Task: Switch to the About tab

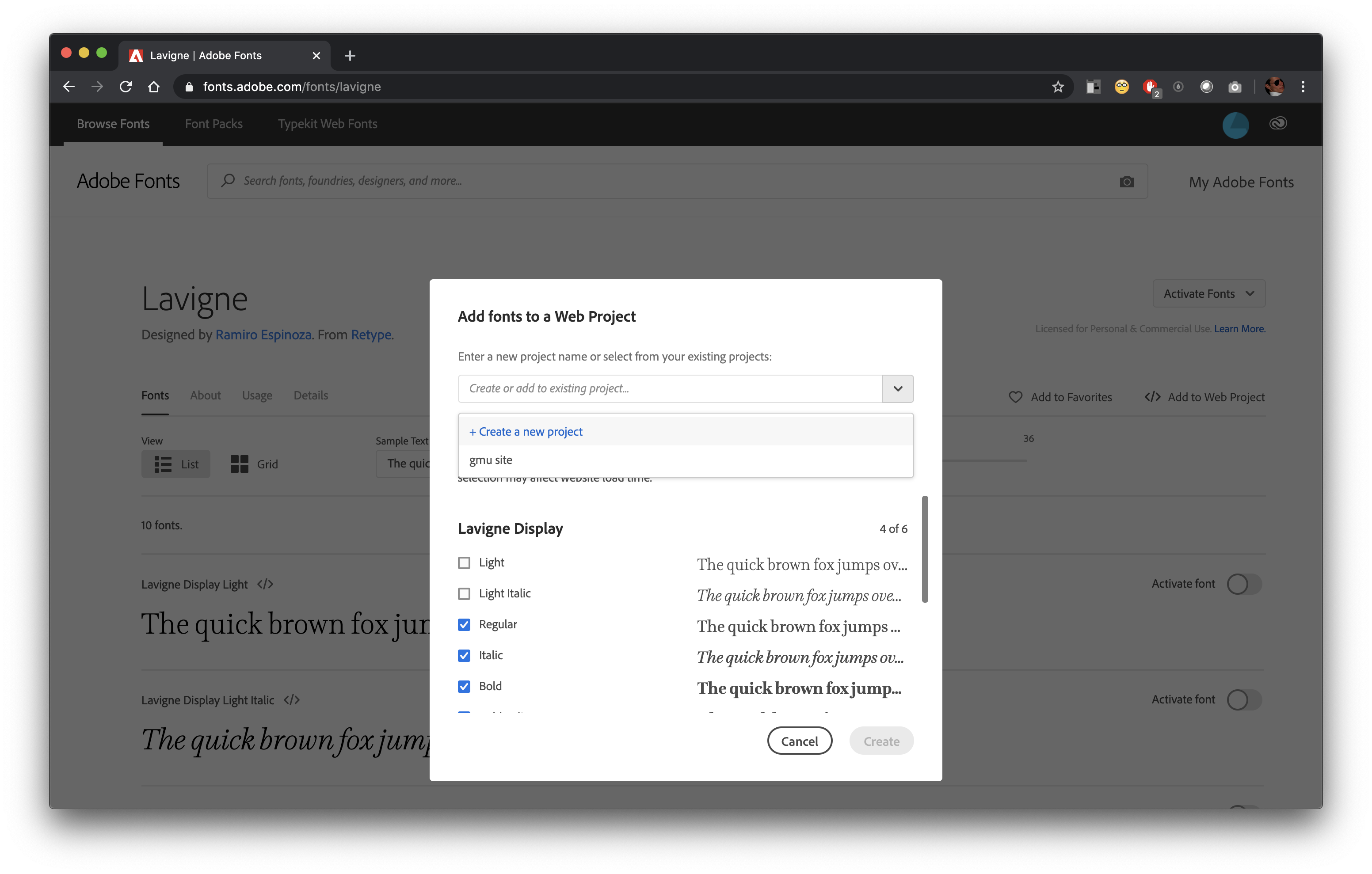Action: [205, 395]
